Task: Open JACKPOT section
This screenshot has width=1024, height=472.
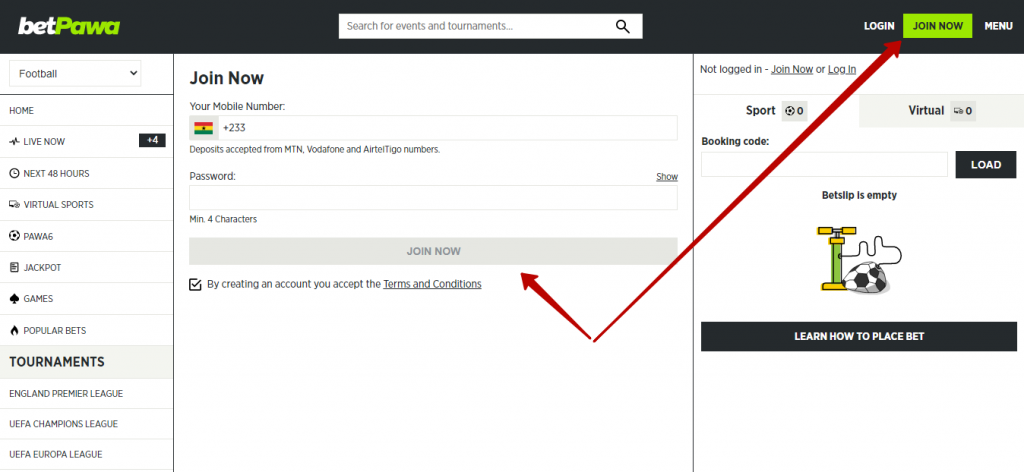Action: [x=86, y=268]
